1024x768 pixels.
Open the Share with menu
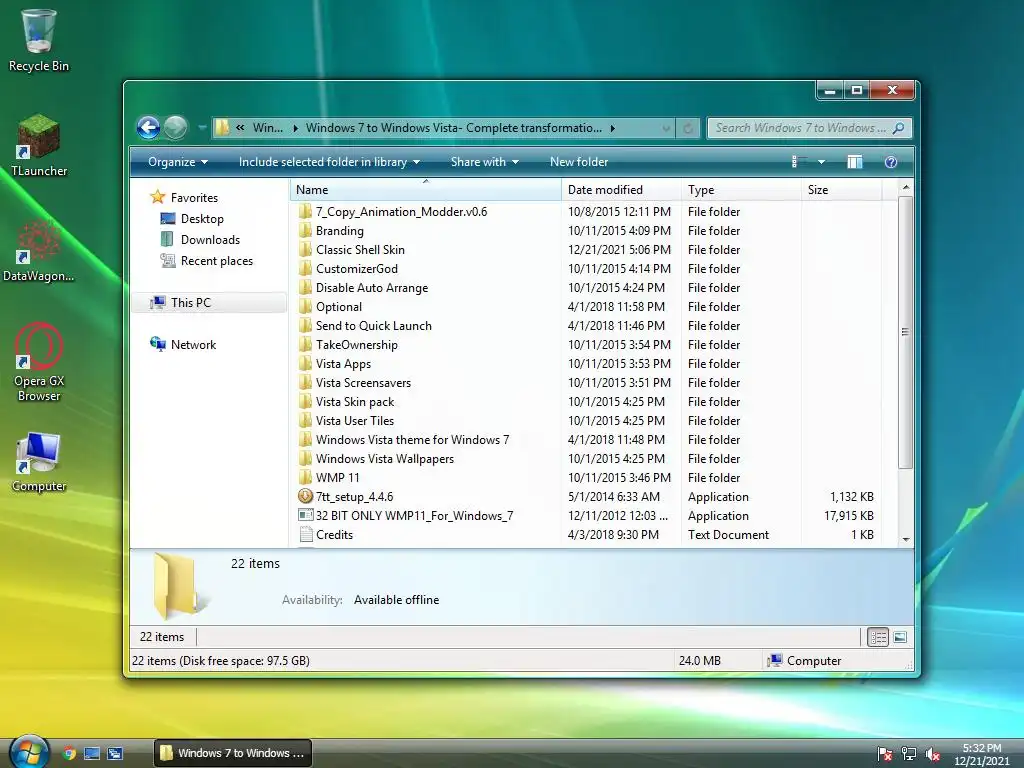tap(485, 162)
